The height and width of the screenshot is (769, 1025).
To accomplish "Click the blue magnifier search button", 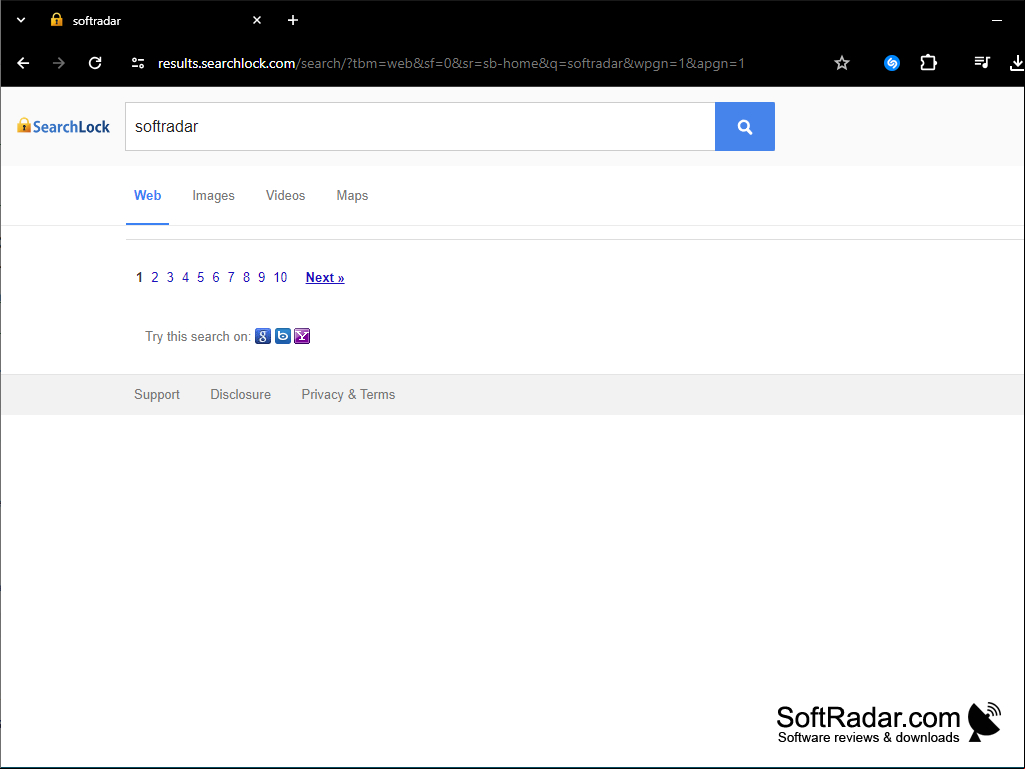I will pyautogui.click(x=745, y=126).
